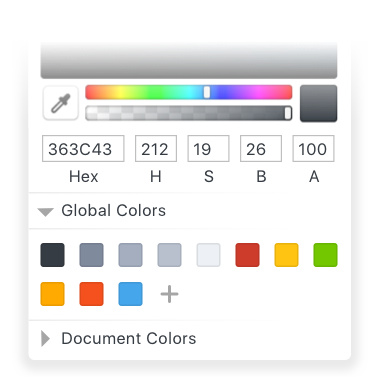Select the yellow global color swatch

286,255
